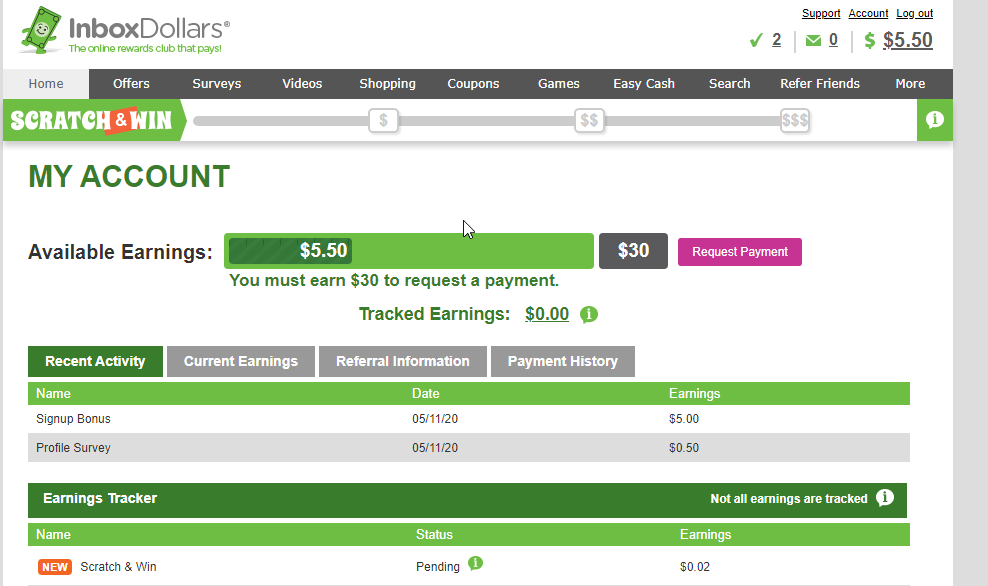Open the Surveys menu
988x586 pixels.
point(217,84)
